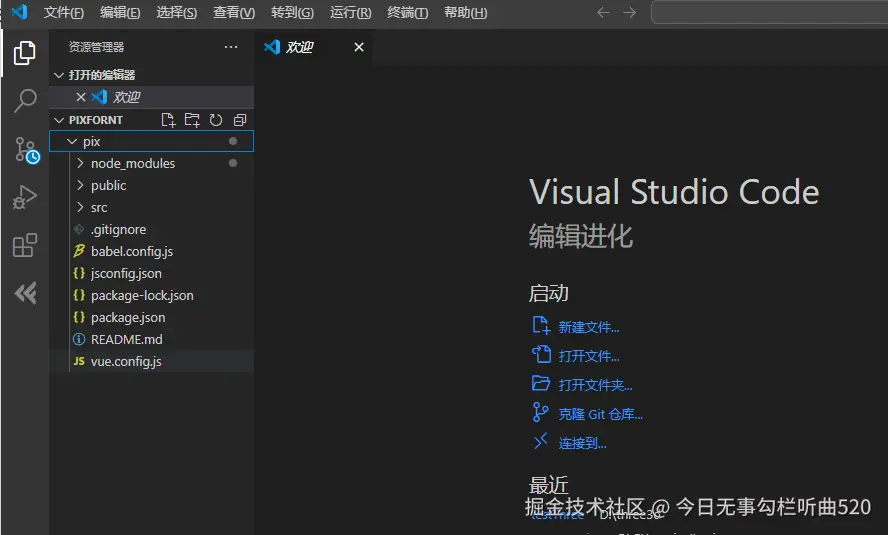
Task: Click the command center search box
Action: [770, 12]
